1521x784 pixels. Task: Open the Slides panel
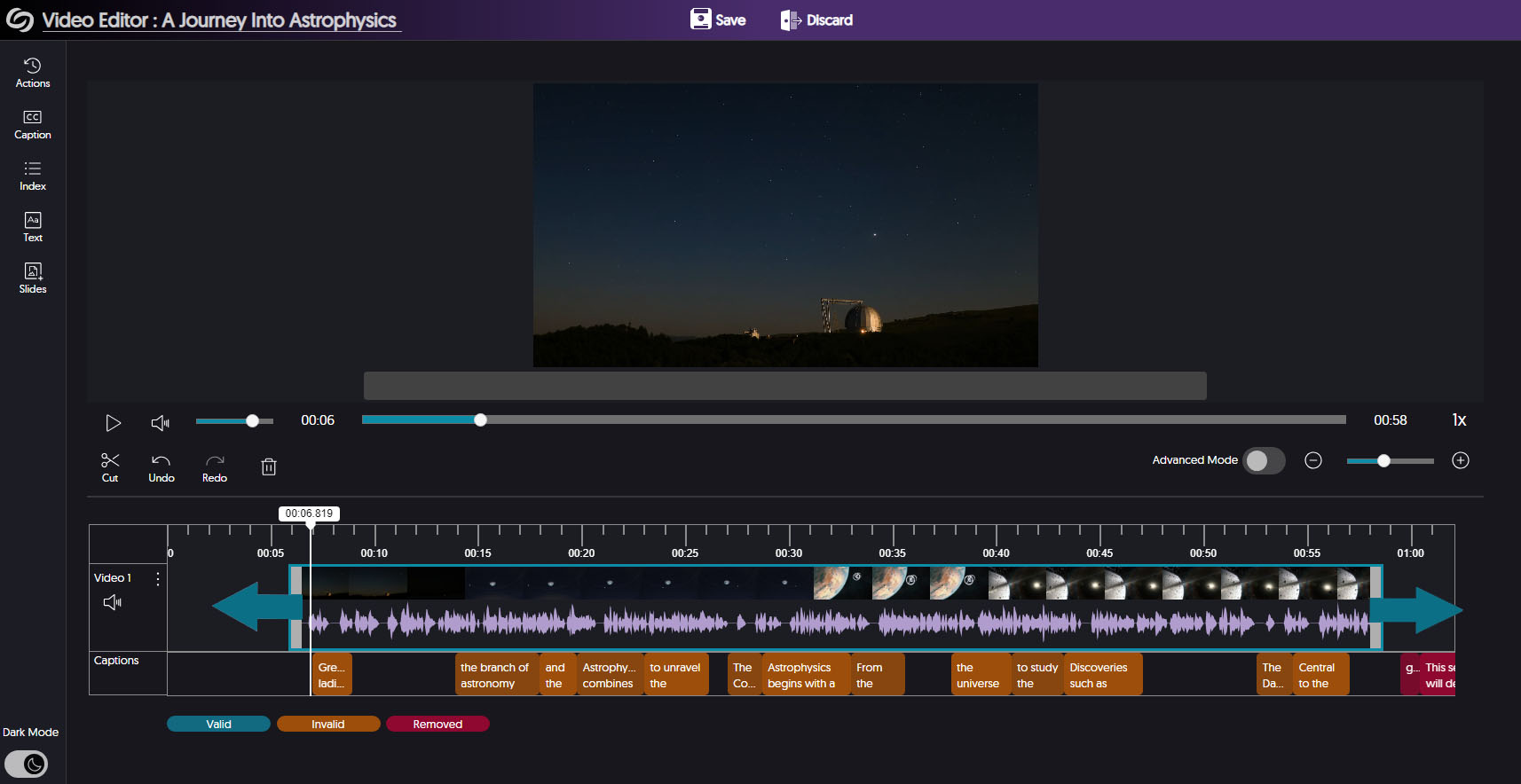[33, 279]
